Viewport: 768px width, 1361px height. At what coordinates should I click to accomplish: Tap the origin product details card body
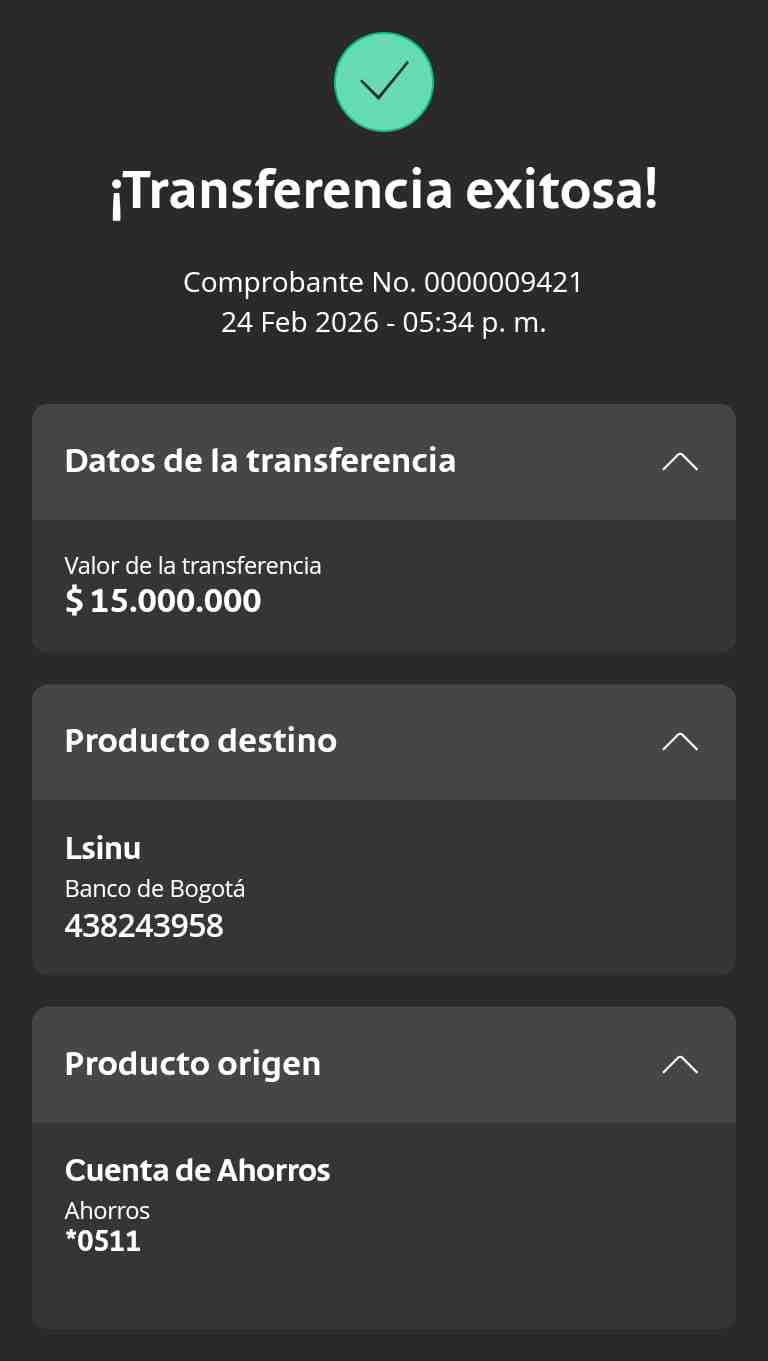point(384,1225)
